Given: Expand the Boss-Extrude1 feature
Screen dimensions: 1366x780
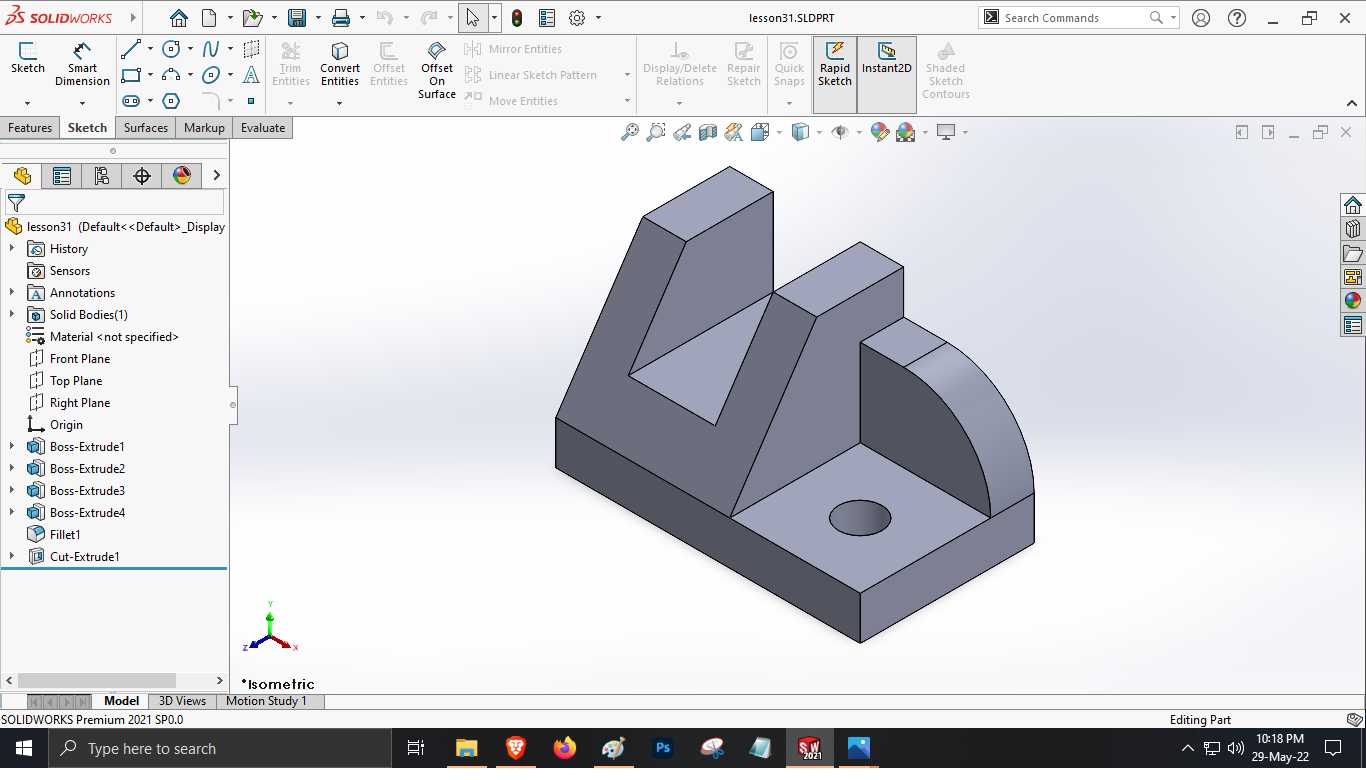Looking at the screenshot, I should pos(12,447).
